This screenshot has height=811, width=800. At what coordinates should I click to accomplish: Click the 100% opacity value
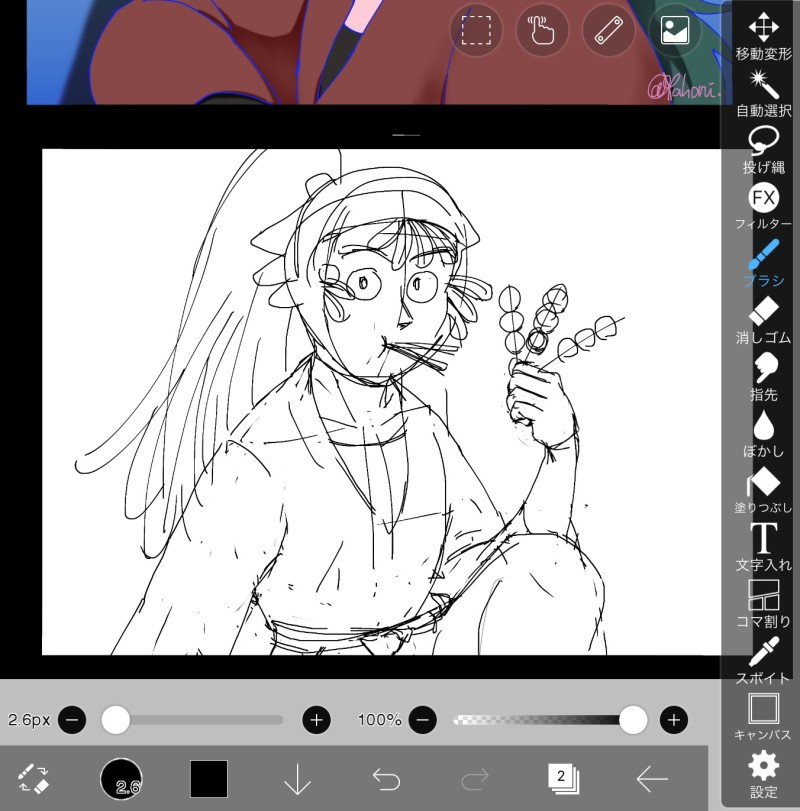(x=379, y=719)
